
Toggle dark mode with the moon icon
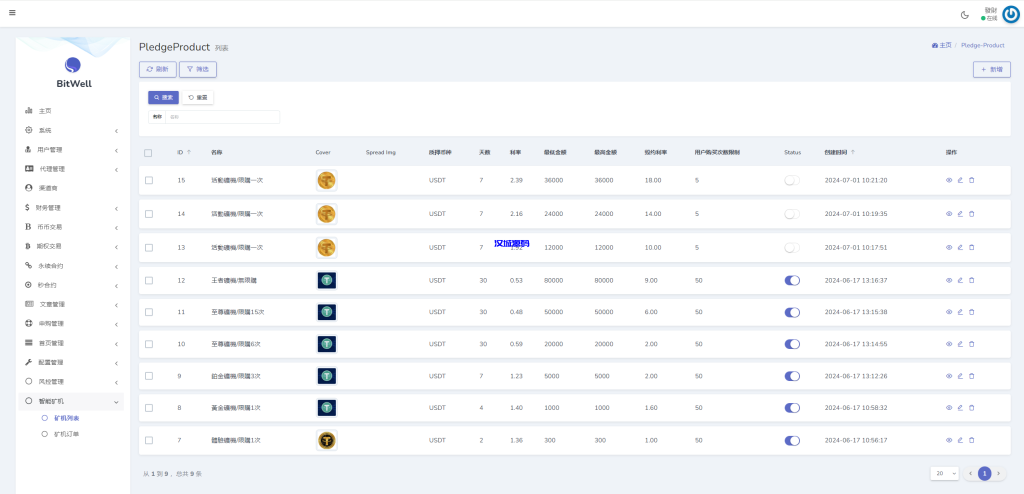(x=964, y=15)
